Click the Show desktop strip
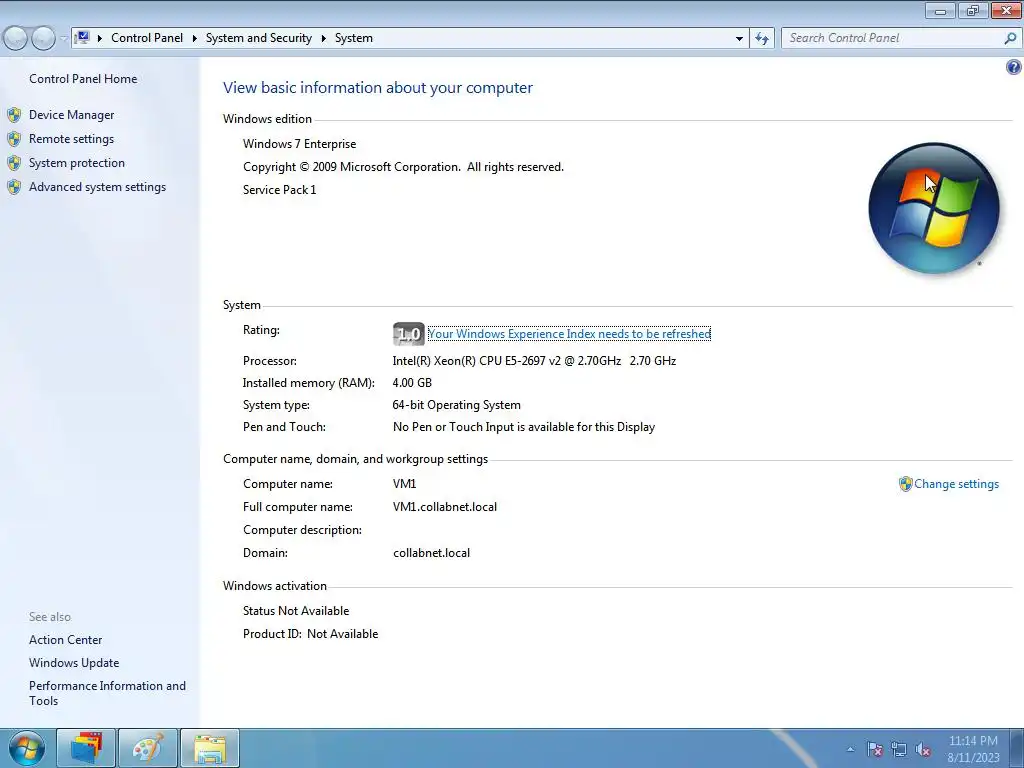Screen dimensions: 1024x768 (x=1017, y=748)
